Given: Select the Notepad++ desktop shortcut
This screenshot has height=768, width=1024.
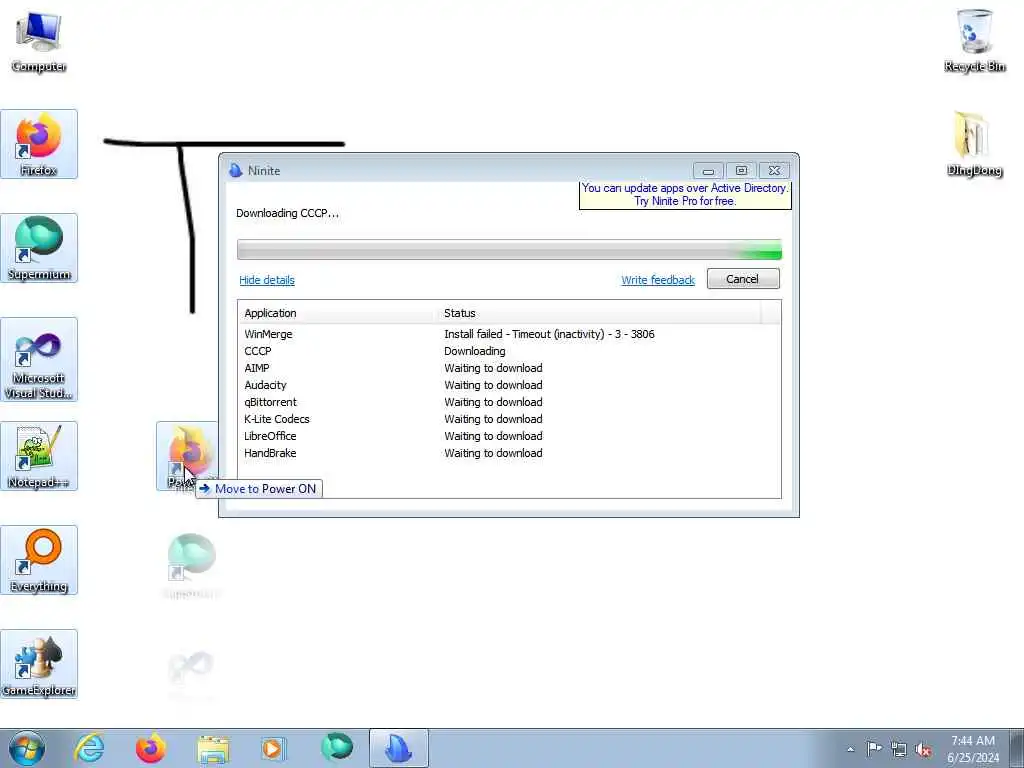Looking at the screenshot, I should (x=39, y=456).
